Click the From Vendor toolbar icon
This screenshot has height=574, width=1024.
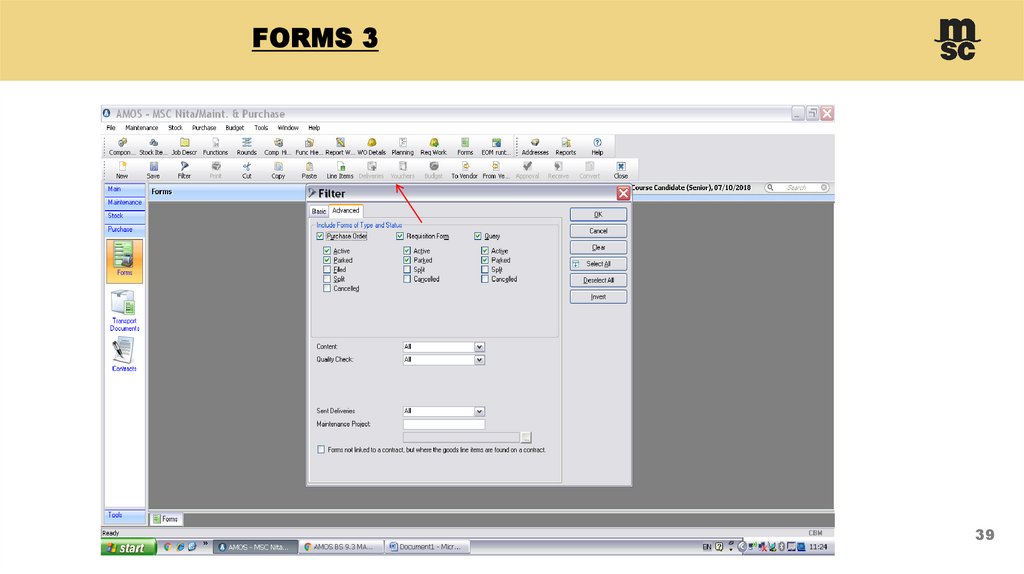point(496,170)
